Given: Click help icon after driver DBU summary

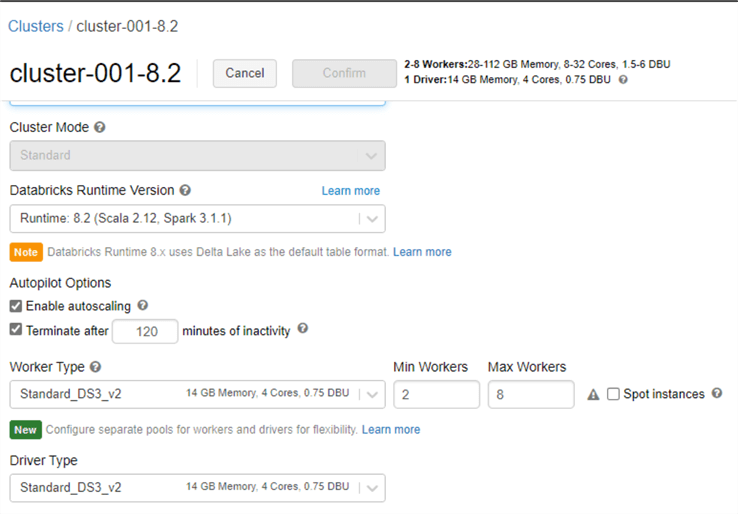Looking at the screenshot, I should click(623, 80).
